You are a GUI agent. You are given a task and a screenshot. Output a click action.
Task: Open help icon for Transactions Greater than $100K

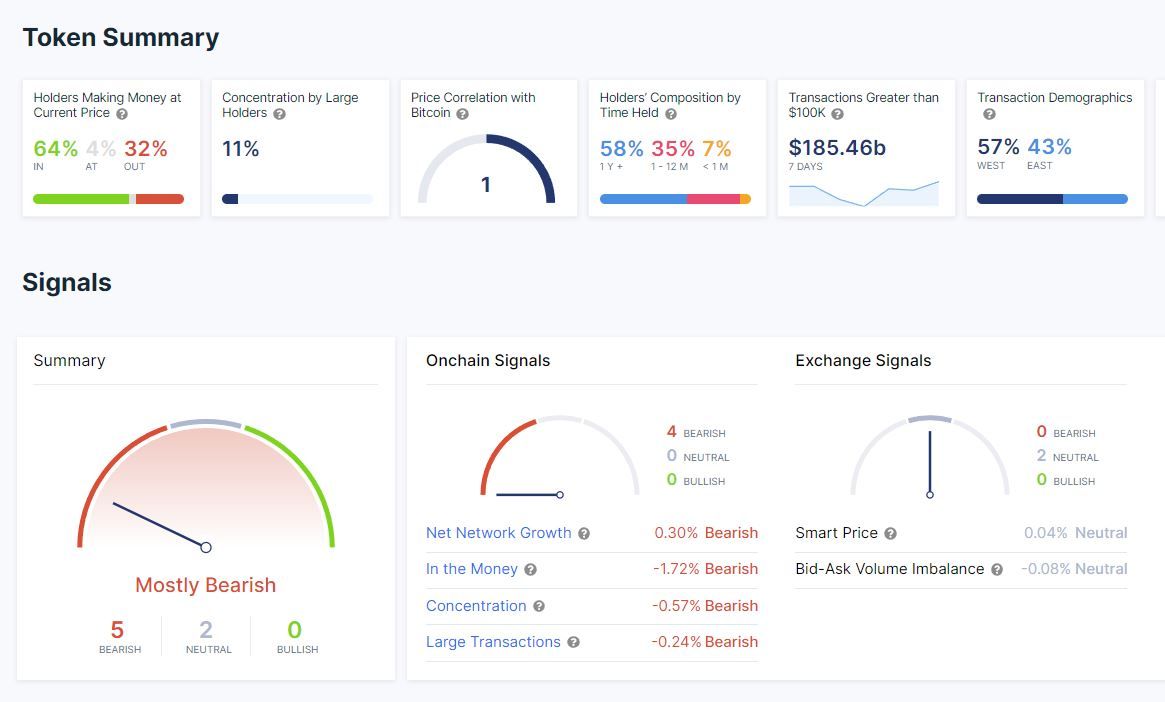[837, 114]
